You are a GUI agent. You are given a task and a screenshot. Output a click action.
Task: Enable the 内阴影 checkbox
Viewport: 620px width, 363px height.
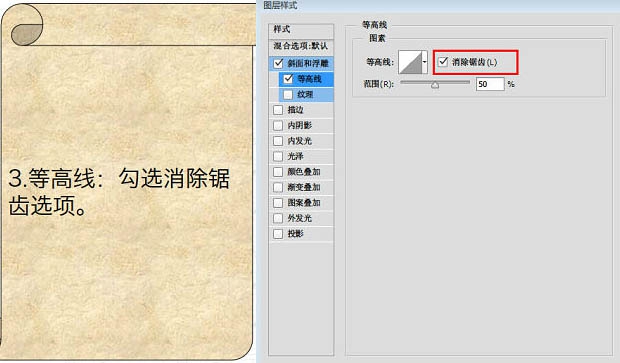278,125
